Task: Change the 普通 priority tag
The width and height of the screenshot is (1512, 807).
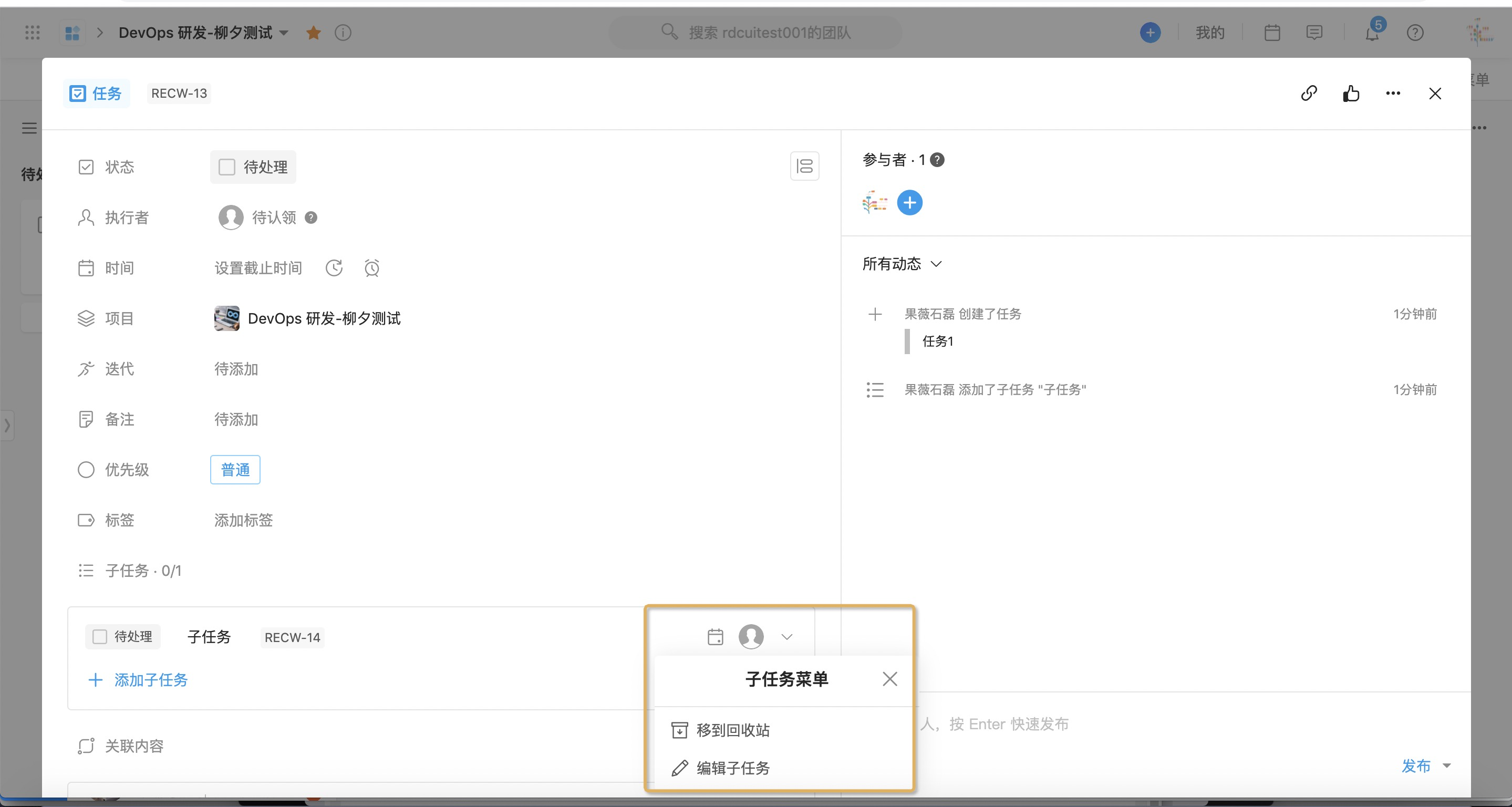Action: [x=235, y=470]
